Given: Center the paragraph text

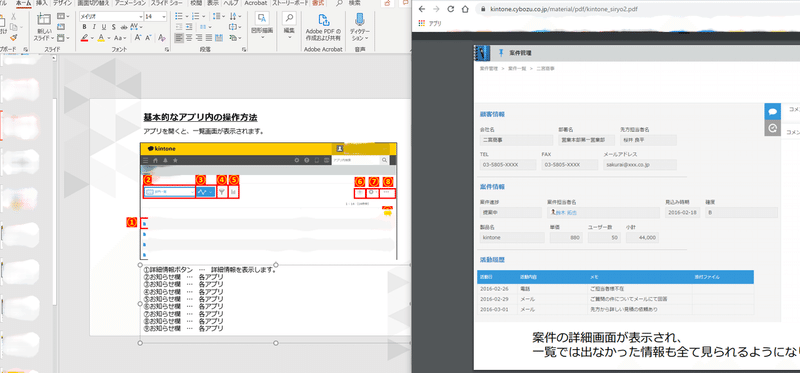Looking at the screenshot, I should tap(189, 38).
